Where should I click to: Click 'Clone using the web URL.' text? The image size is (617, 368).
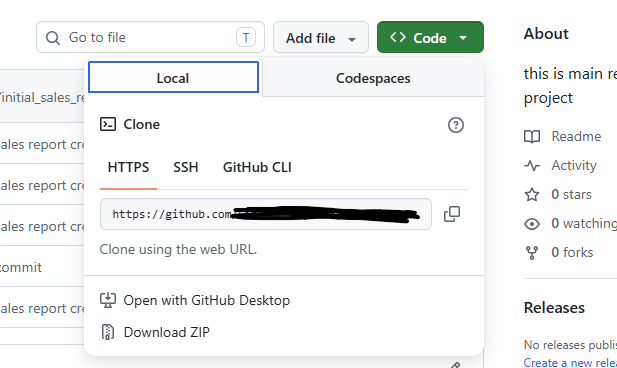click(178, 250)
